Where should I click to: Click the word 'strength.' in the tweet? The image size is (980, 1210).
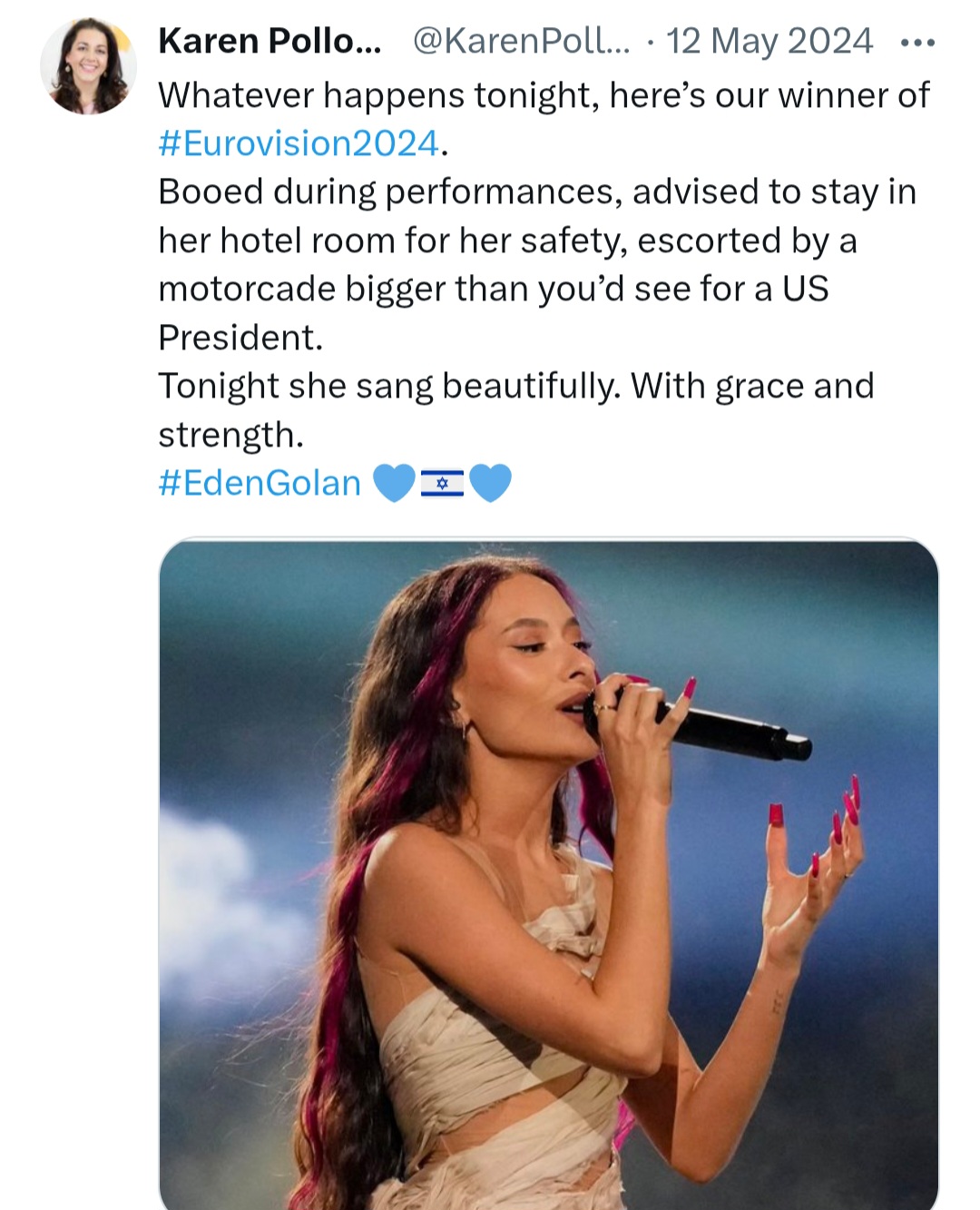click(x=230, y=435)
